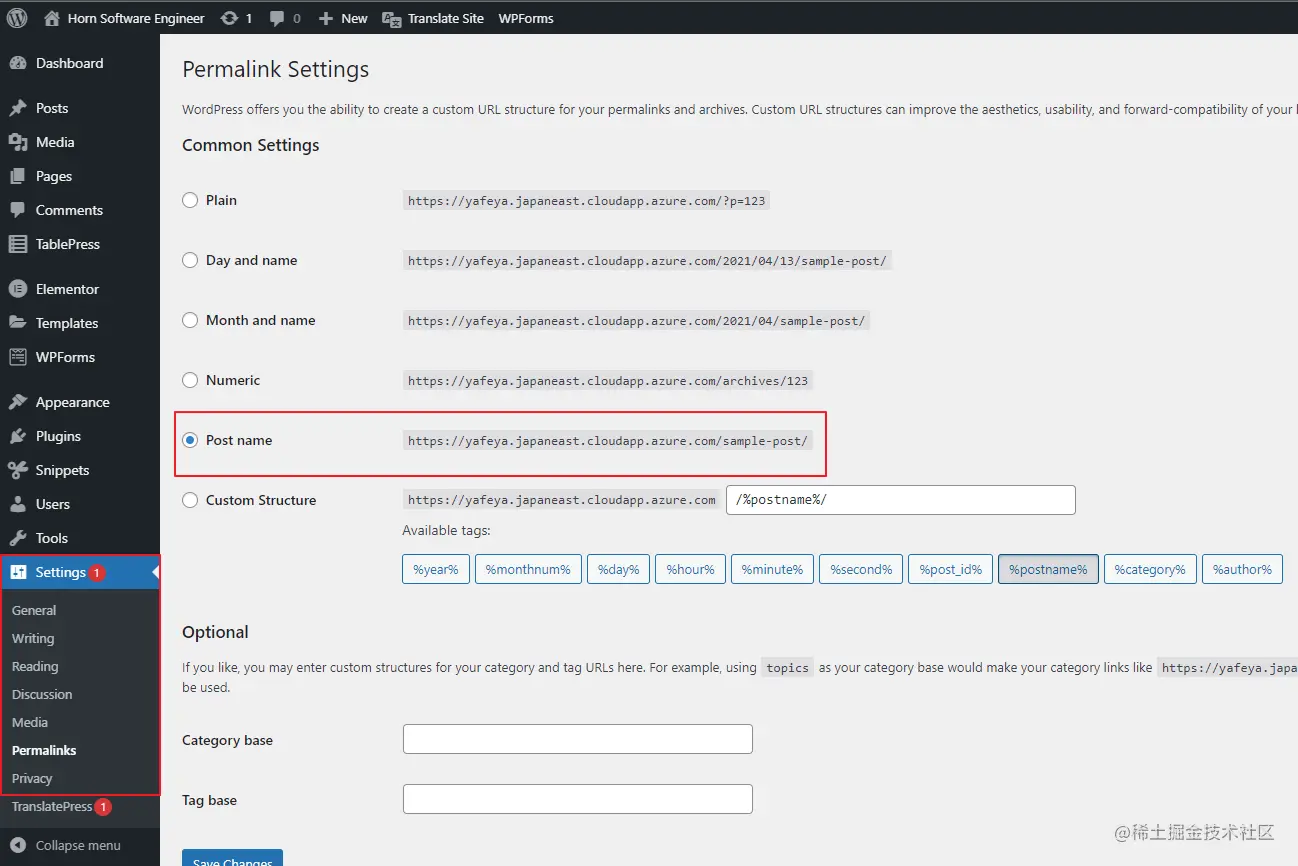The image size is (1298, 866).
Task: Select the Day and name radio button
Action: (190, 260)
